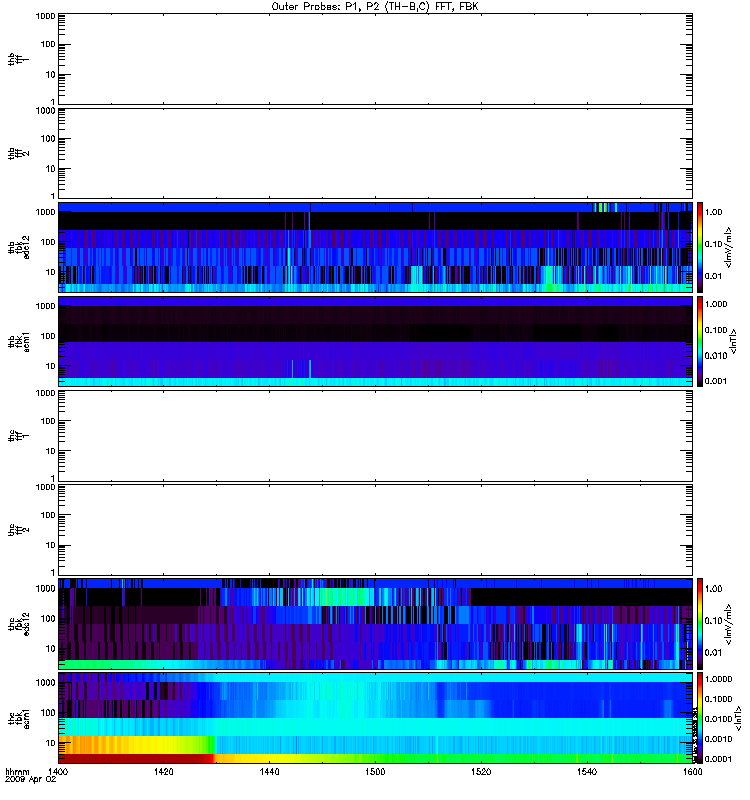Click the '0.10' tick on thc edc12 color bar
This screenshot has height=800, width=750.
click(713, 620)
